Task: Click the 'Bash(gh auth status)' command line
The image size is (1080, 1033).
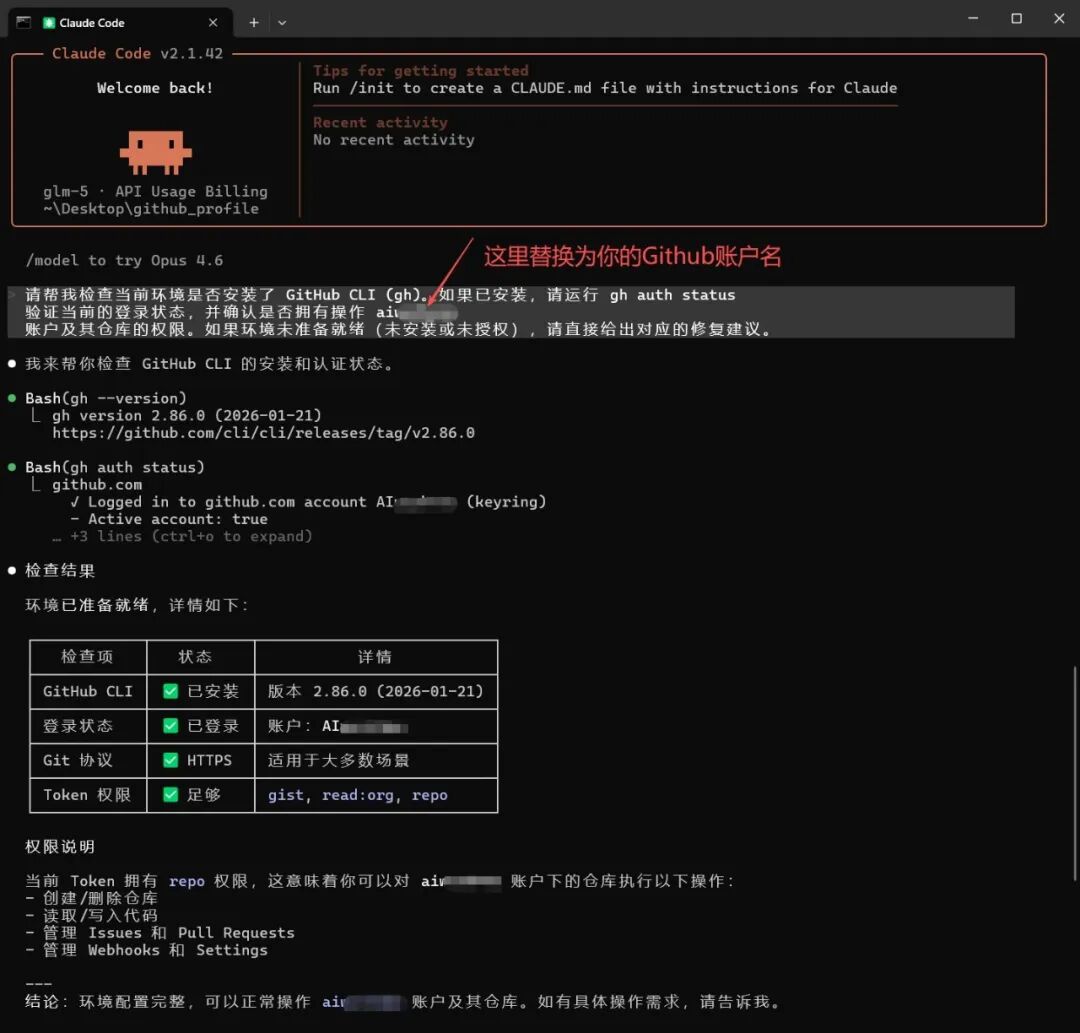Action: pyautogui.click(x=114, y=467)
